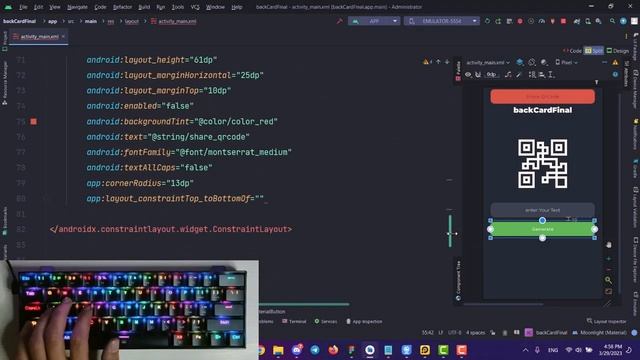640x360 pixels.
Task: Click the Zoom to Fit Screen icon
Action: 609,291
